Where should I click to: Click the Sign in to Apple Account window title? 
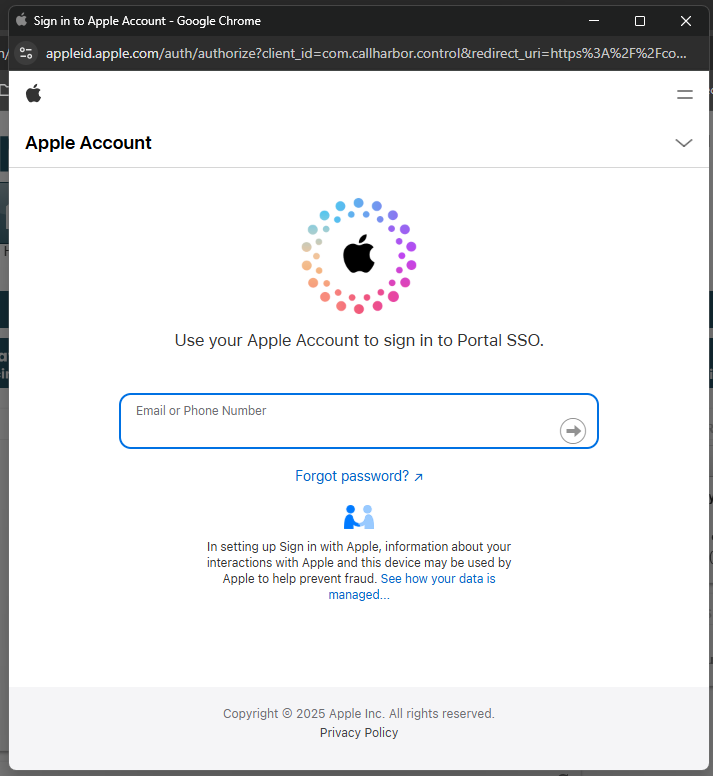147,20
